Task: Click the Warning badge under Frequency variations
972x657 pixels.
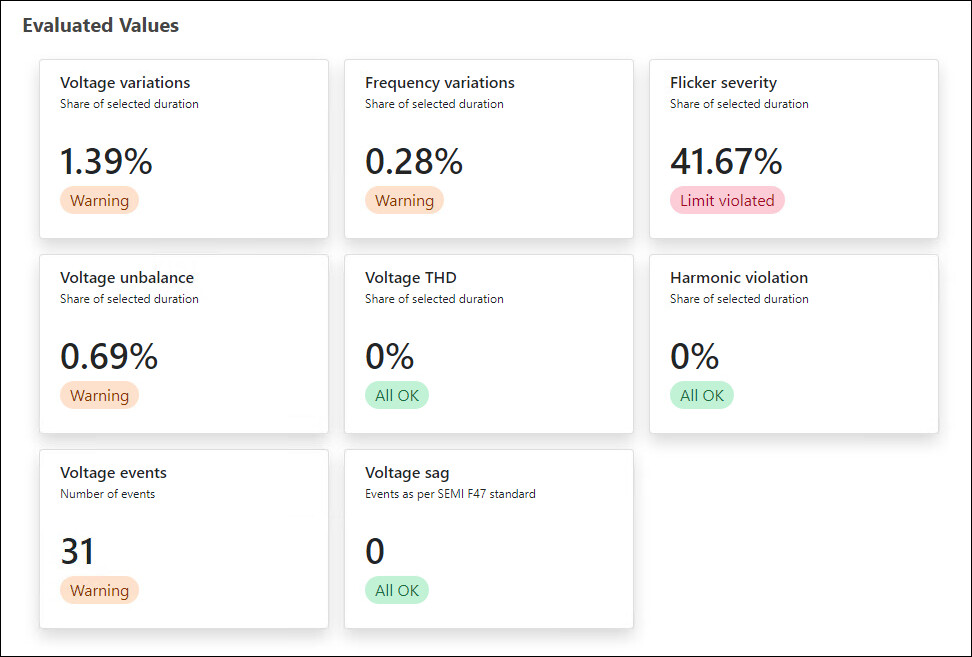Action: click(x=404, y=200)
